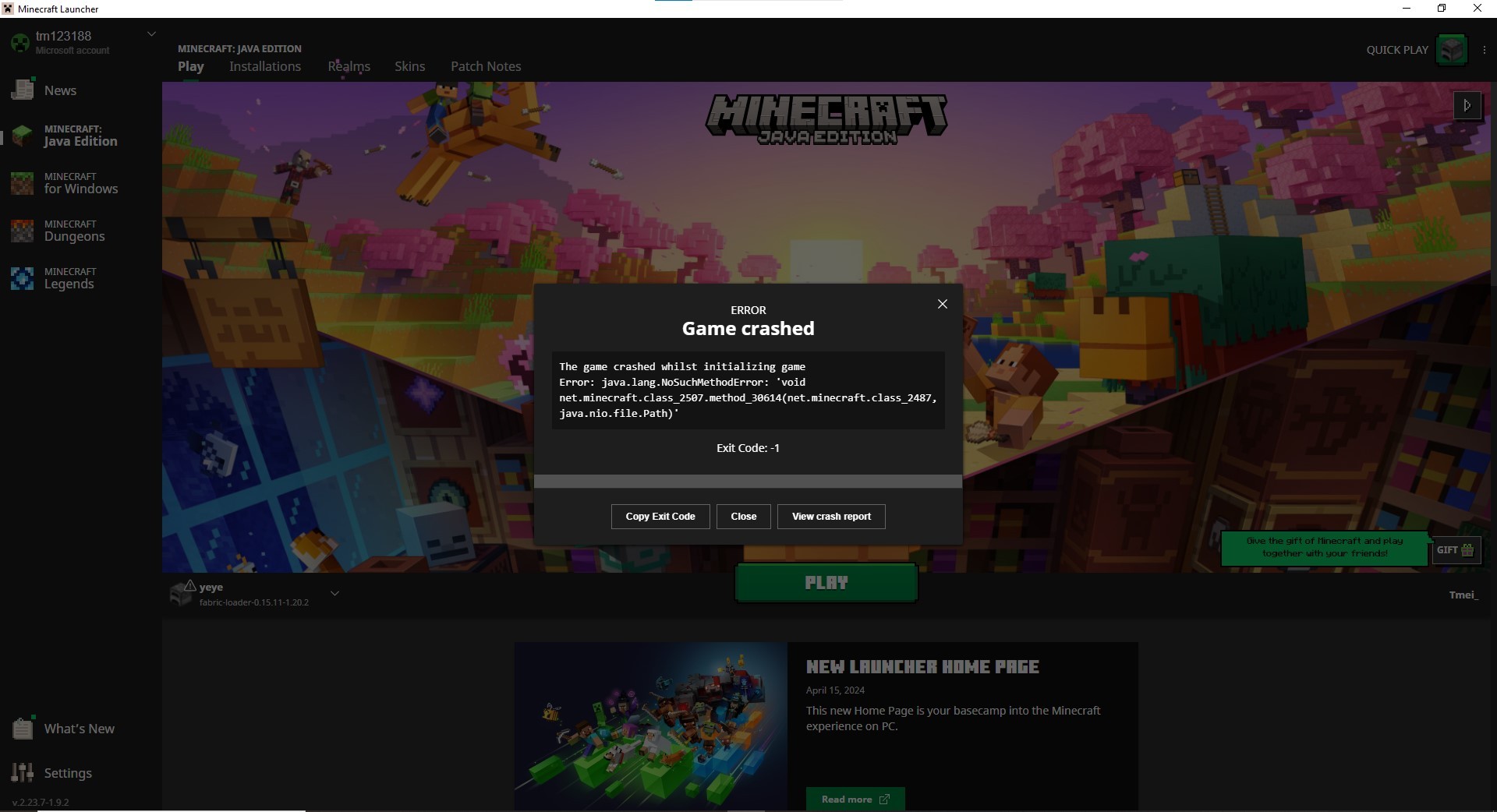1497x812 pixels.
Task: Open the News section icon
Action: [x=23, y=89]
